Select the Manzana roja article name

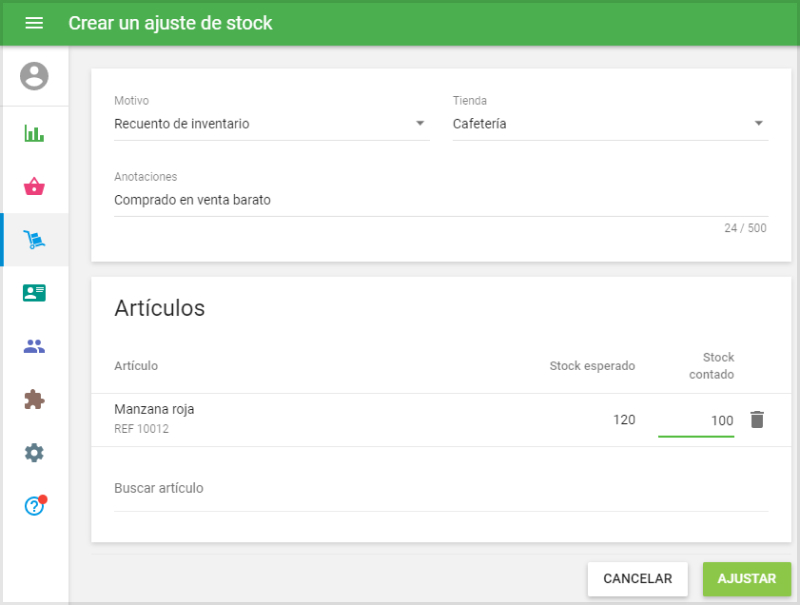click(x=154, y=410)
